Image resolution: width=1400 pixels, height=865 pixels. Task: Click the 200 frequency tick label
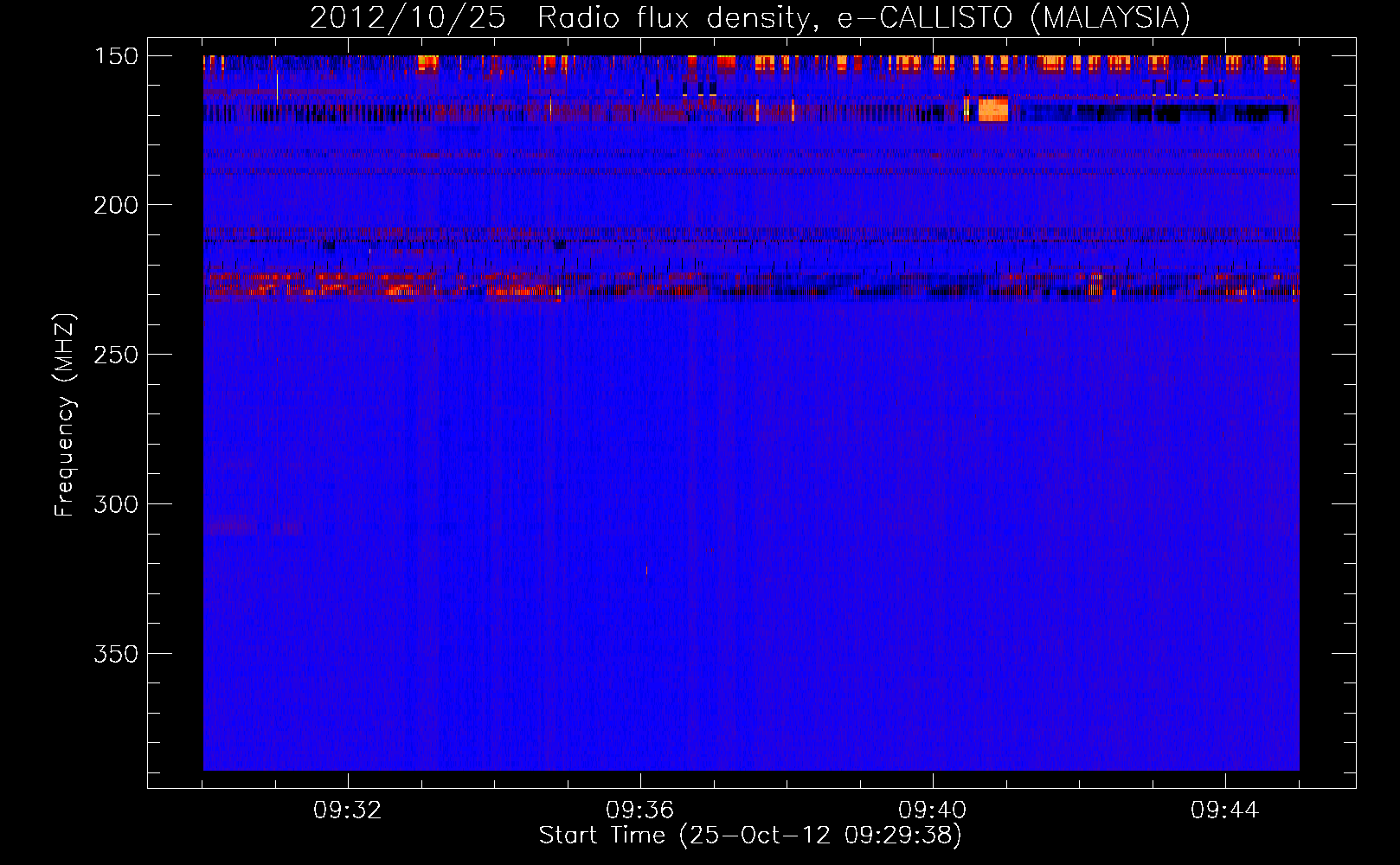click(116, 205)
